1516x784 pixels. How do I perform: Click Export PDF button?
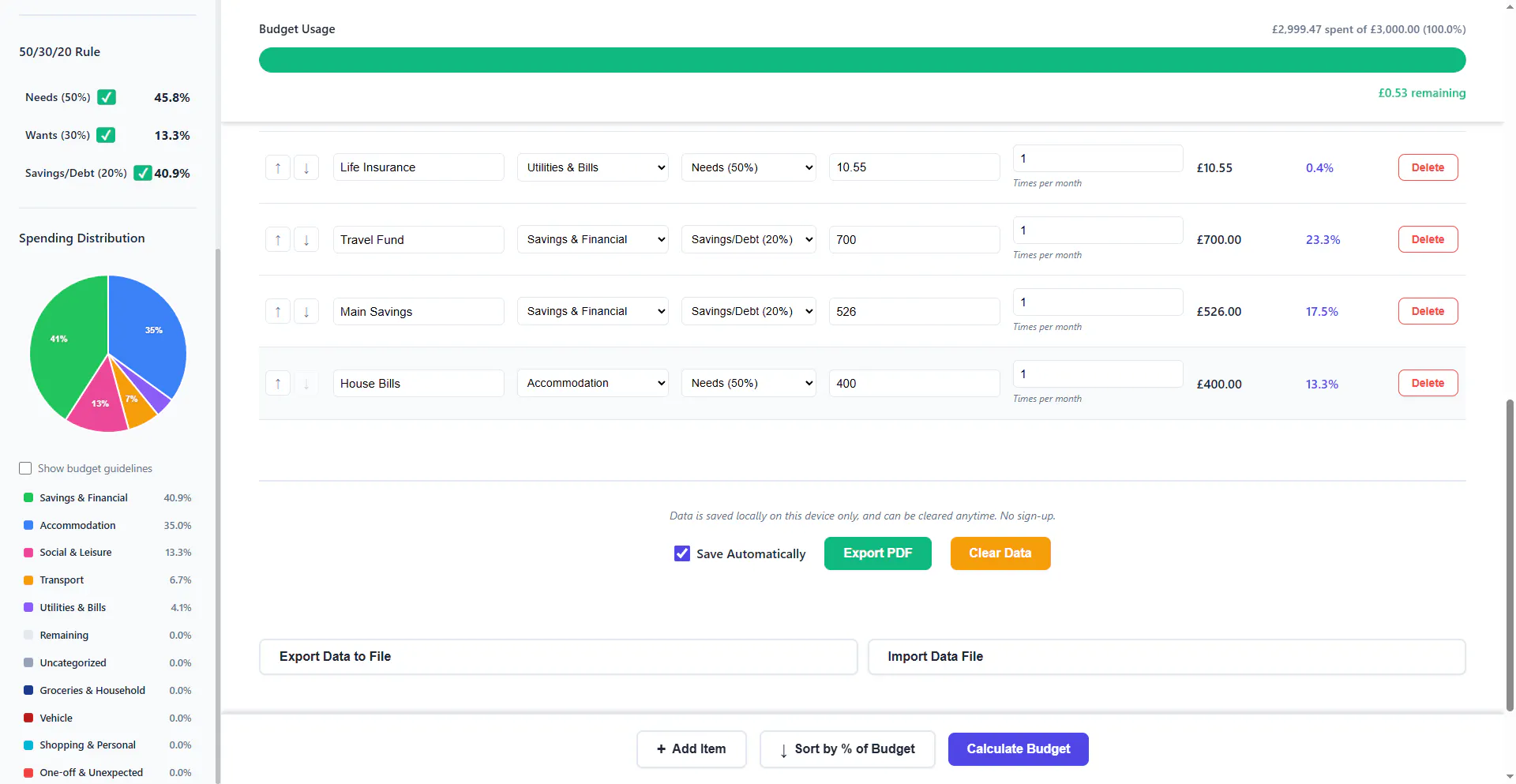pos(877,553)
